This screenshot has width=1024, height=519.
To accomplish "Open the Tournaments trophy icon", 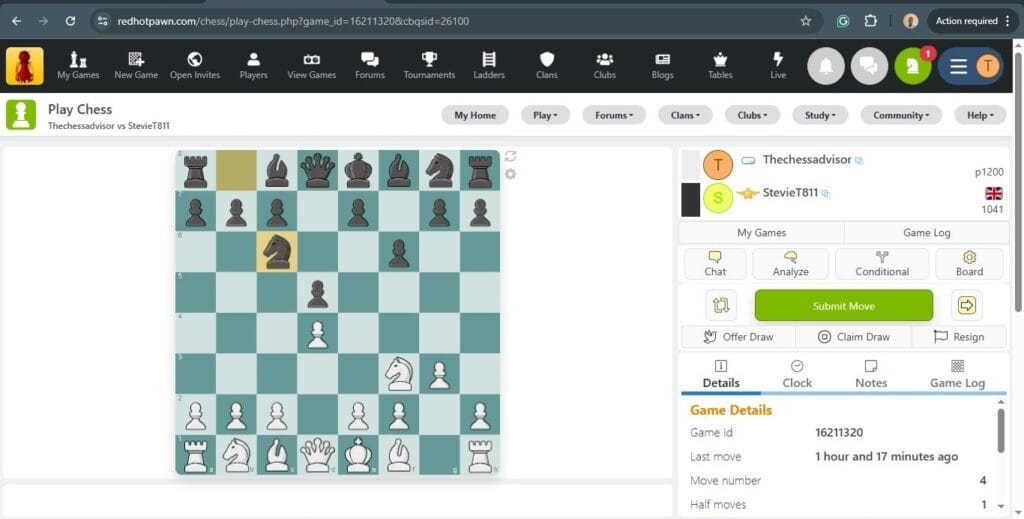I will pos(429,66).
